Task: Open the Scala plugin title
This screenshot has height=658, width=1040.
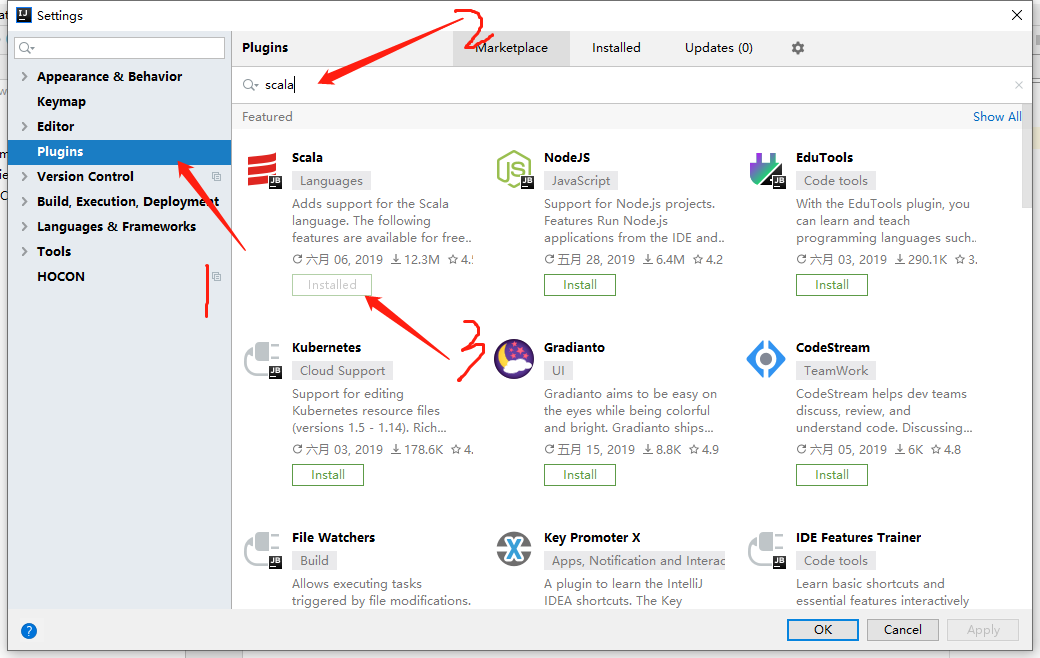Action: pyautogui.click(x=307, y=158)
